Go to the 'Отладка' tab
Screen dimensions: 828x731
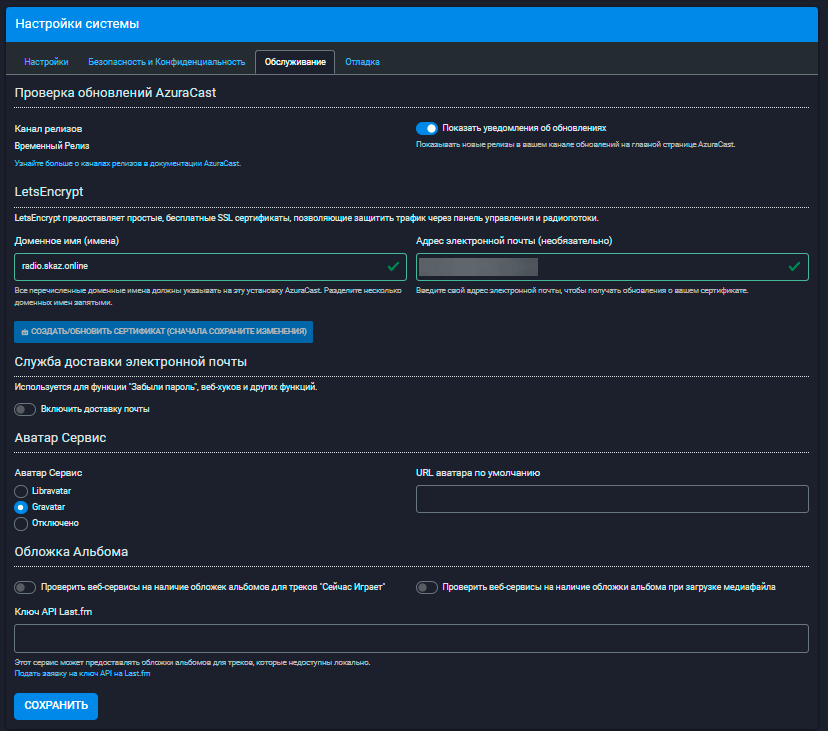point(362,62)
